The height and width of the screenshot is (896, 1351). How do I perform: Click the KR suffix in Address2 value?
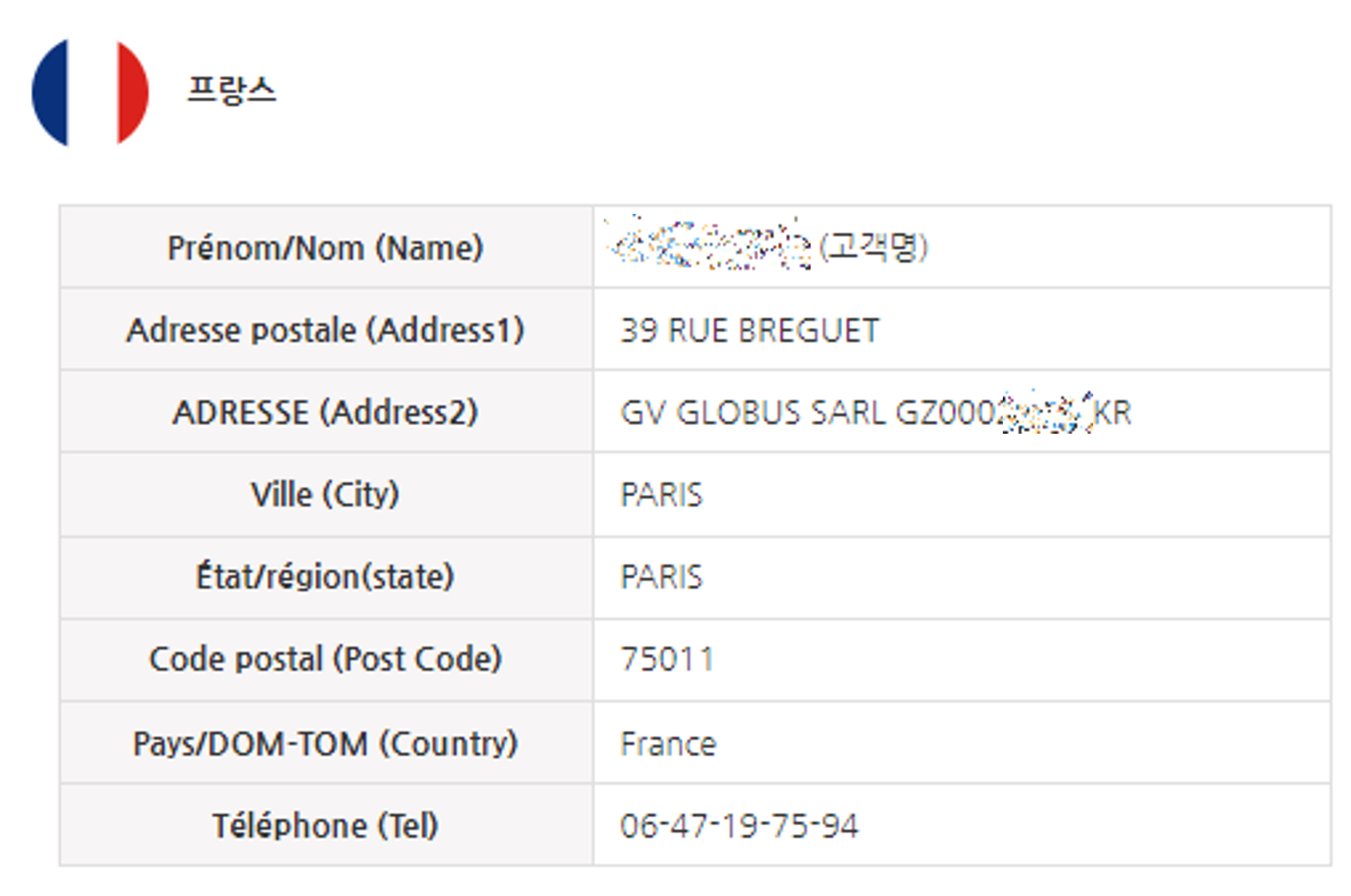[1112, 413]
